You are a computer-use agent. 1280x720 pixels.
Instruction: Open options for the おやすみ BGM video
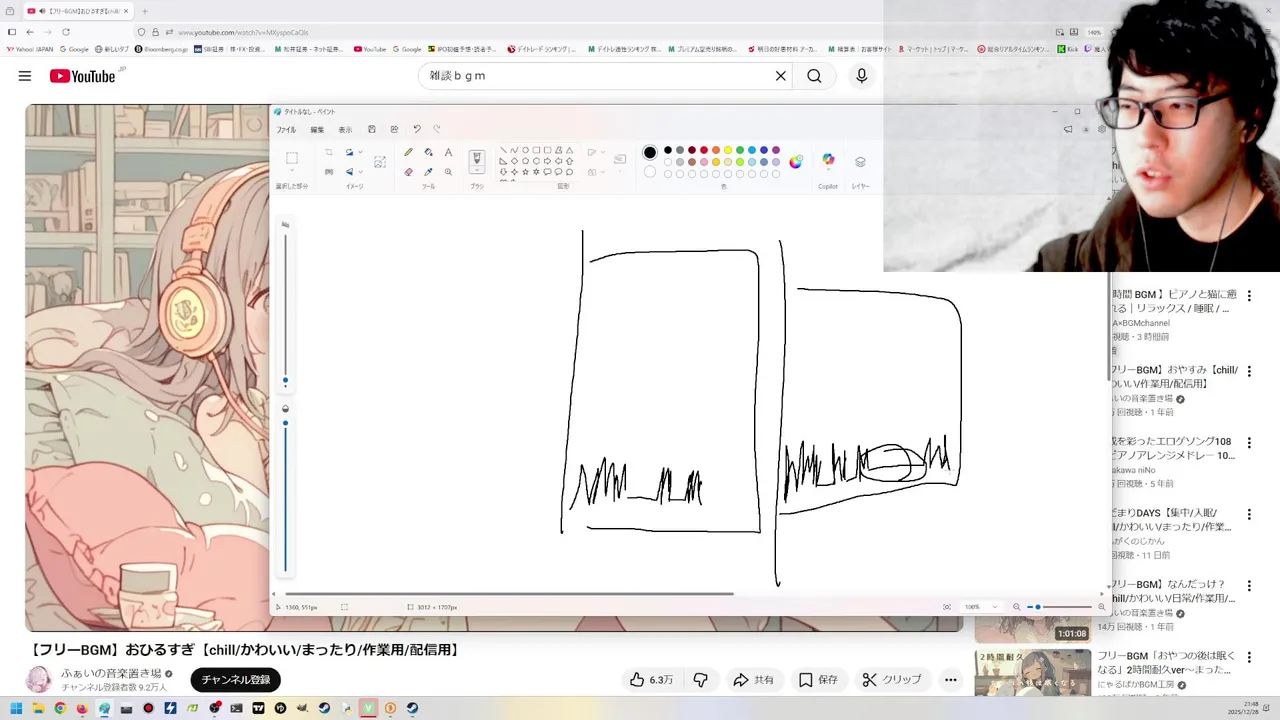coord(1249,372)
